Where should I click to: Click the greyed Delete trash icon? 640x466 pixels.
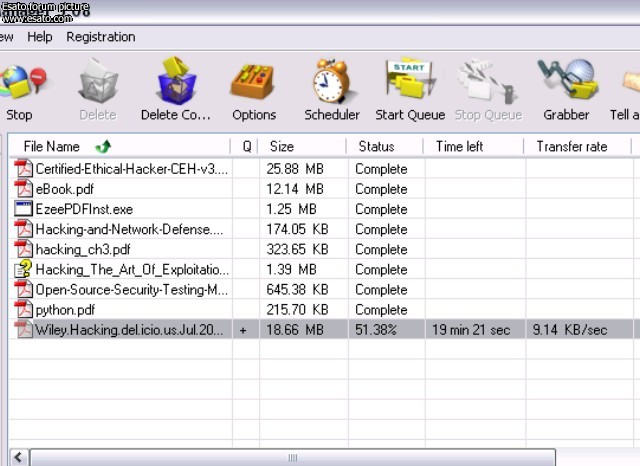(x=98, y=81)
